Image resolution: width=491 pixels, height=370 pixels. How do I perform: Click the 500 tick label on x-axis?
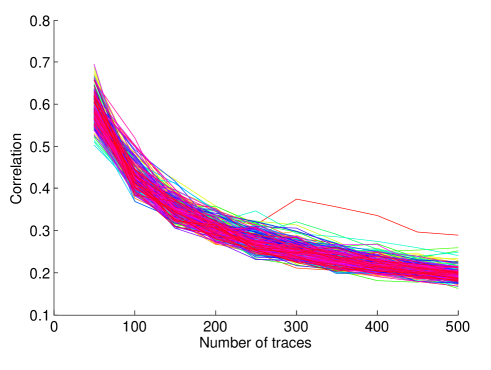458,327
